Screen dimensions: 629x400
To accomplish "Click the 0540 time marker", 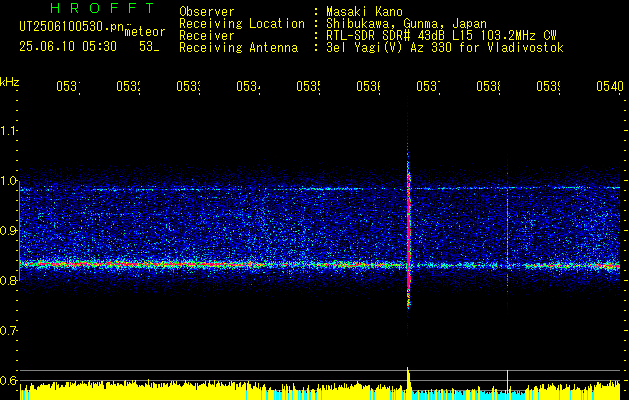I will (610, 86).
